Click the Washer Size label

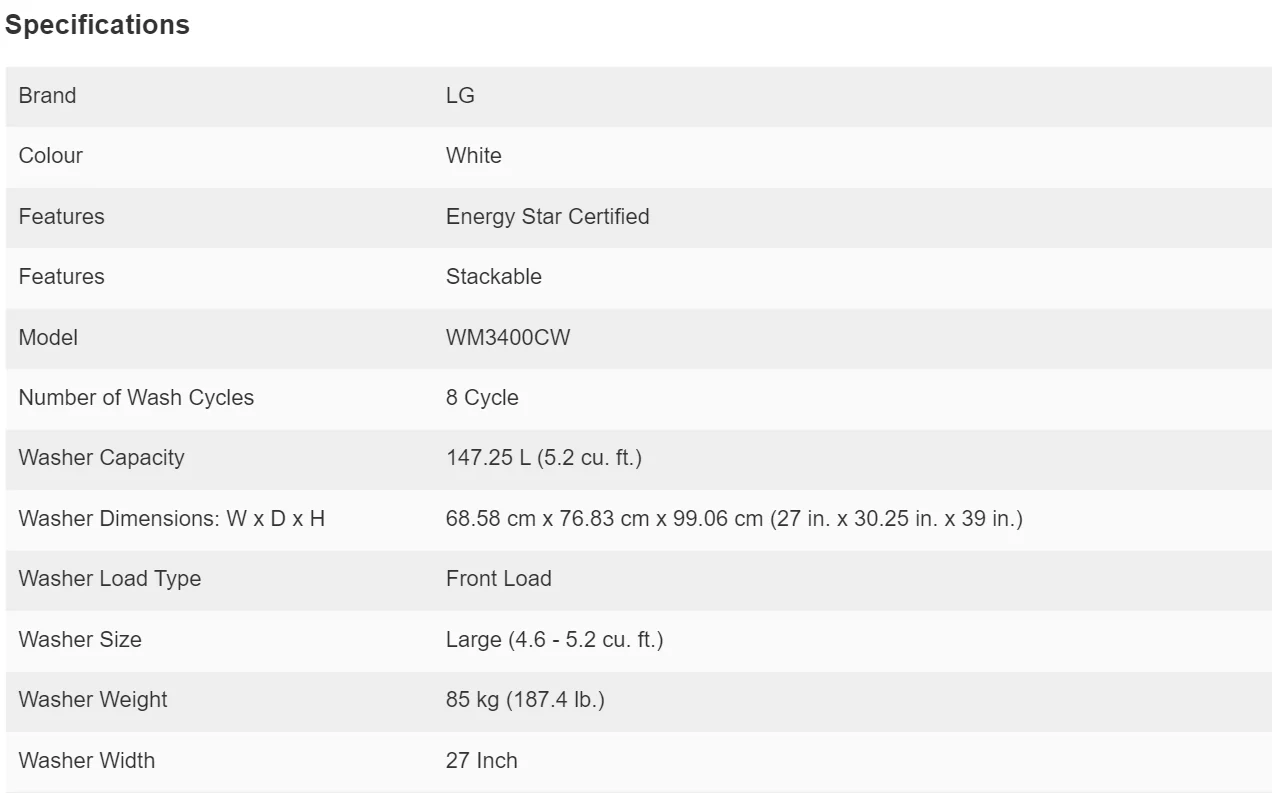(x=80, y=640)
